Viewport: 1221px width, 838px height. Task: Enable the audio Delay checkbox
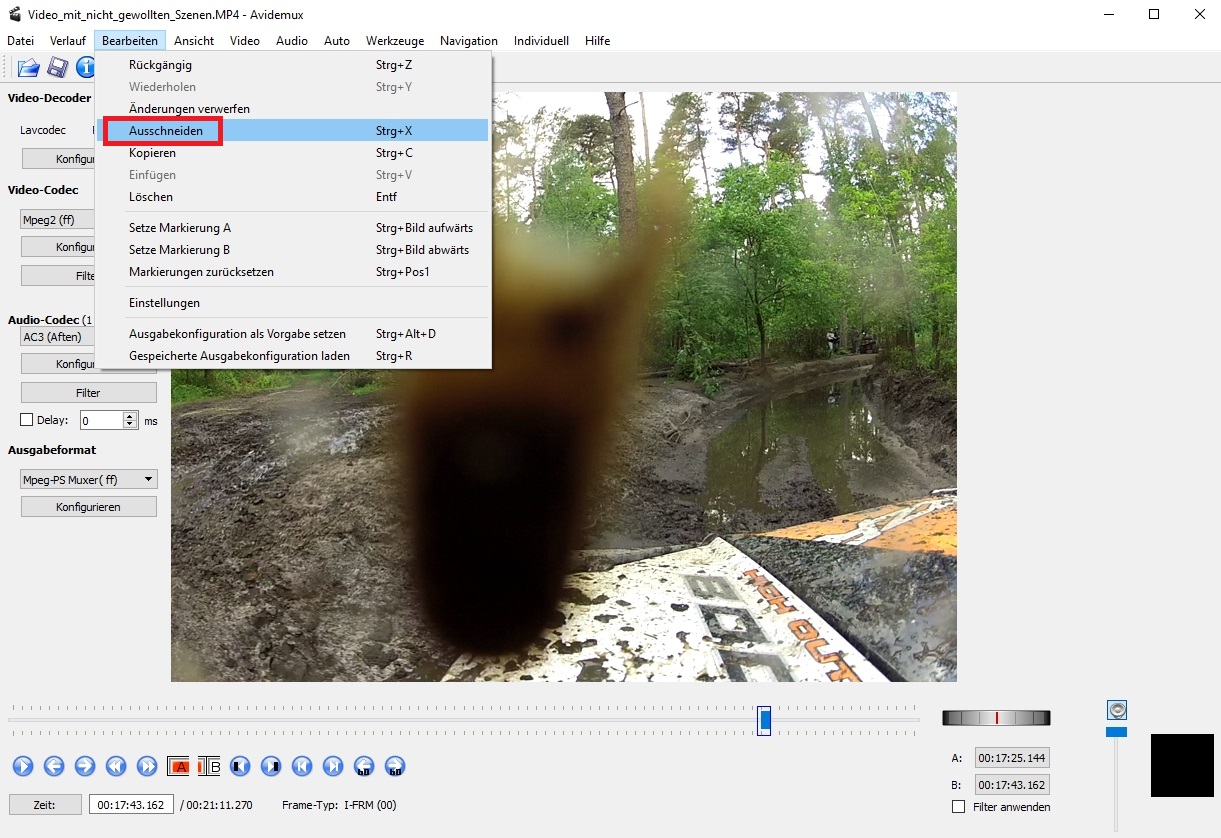(x=27, y=420)
